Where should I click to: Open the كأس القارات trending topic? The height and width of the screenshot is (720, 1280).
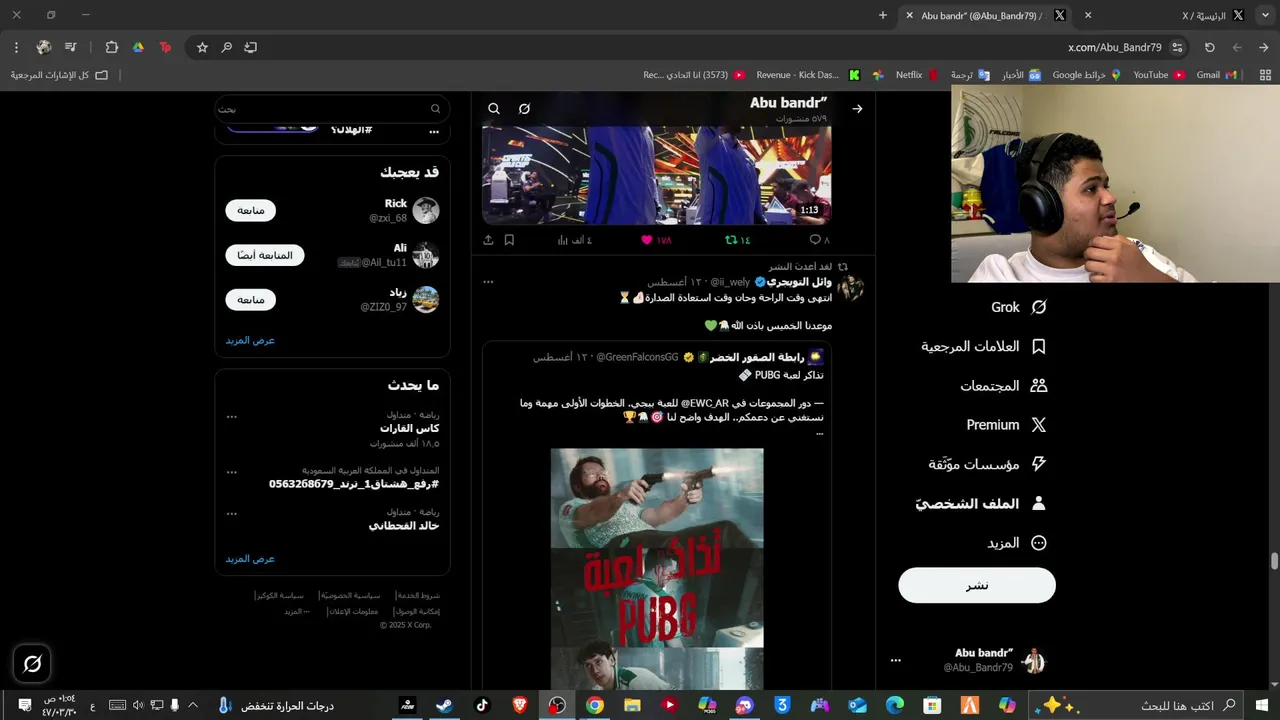[410, 428]
